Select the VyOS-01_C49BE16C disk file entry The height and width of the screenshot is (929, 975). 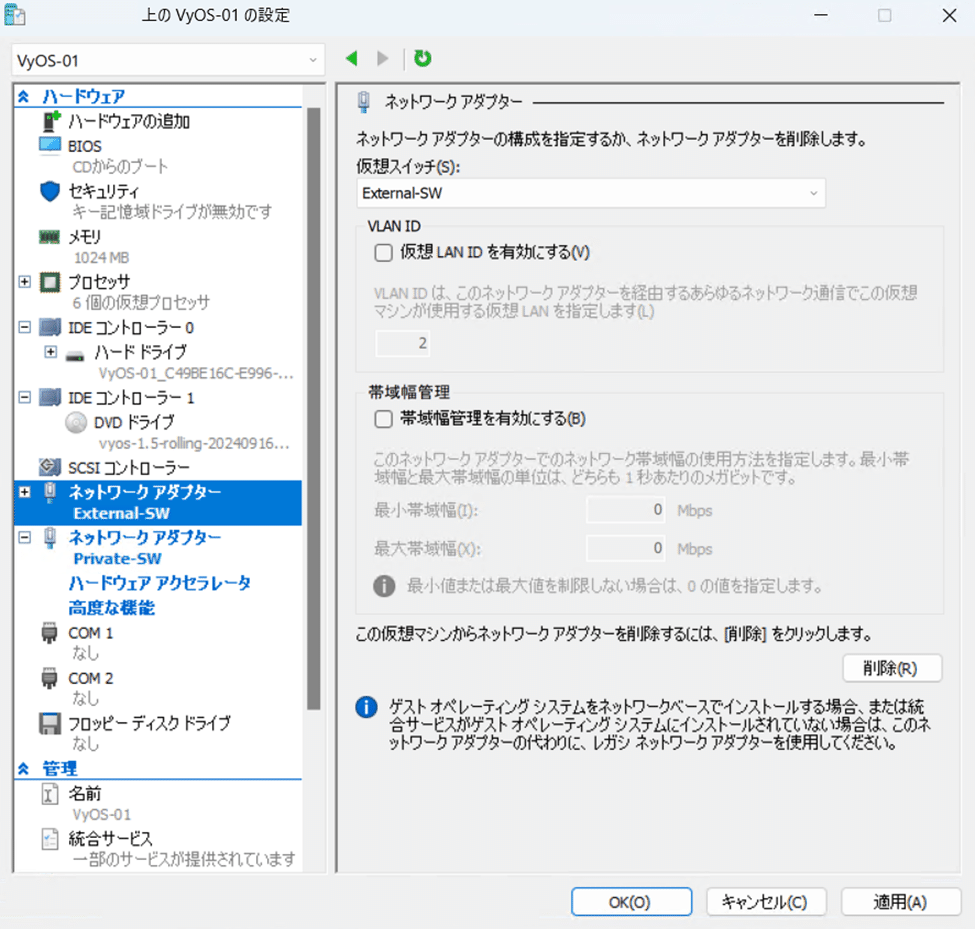pyautogui.click(x=195, y=373)
